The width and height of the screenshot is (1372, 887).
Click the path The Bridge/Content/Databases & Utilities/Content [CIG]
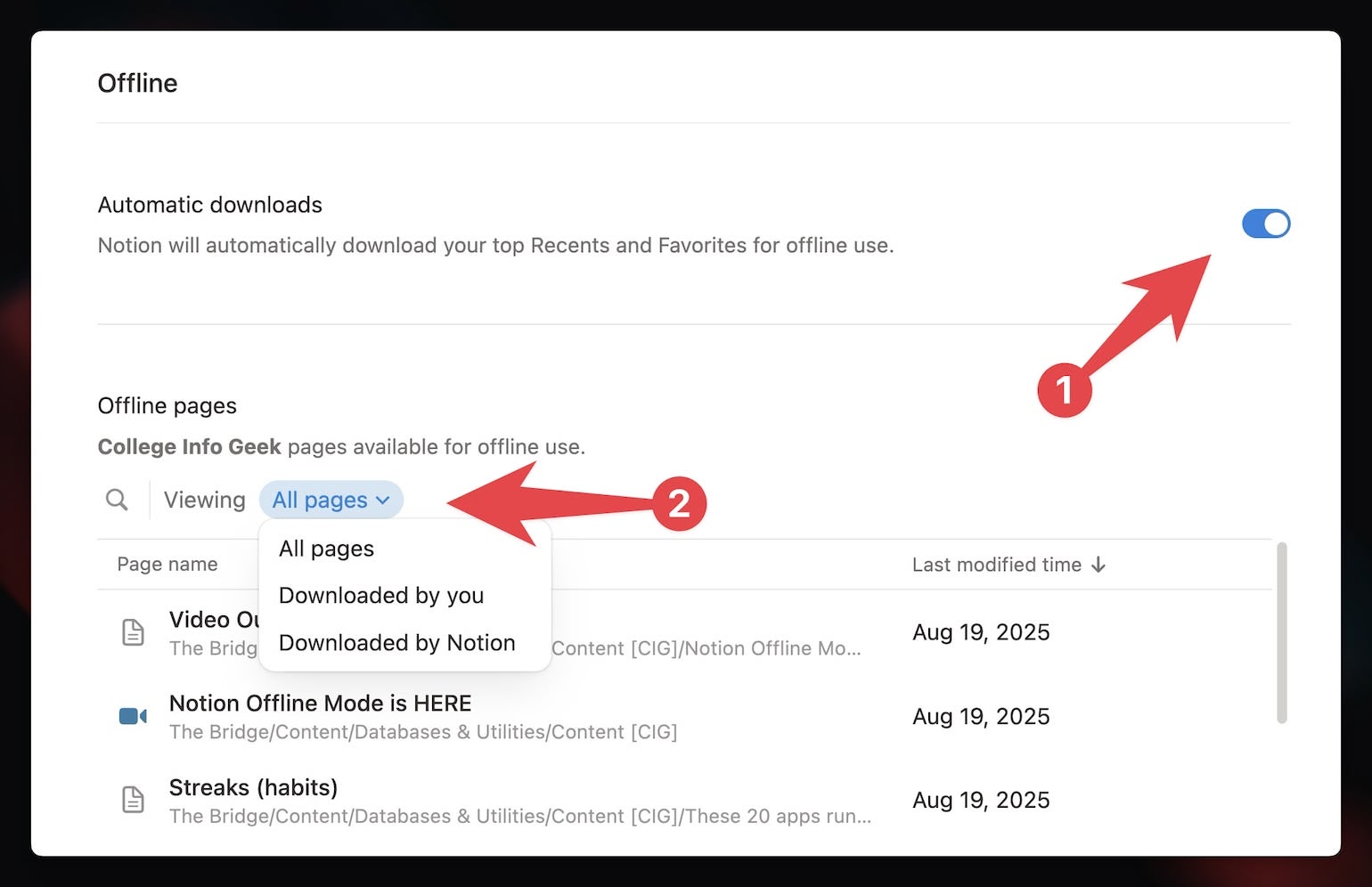tap(423, 732)
